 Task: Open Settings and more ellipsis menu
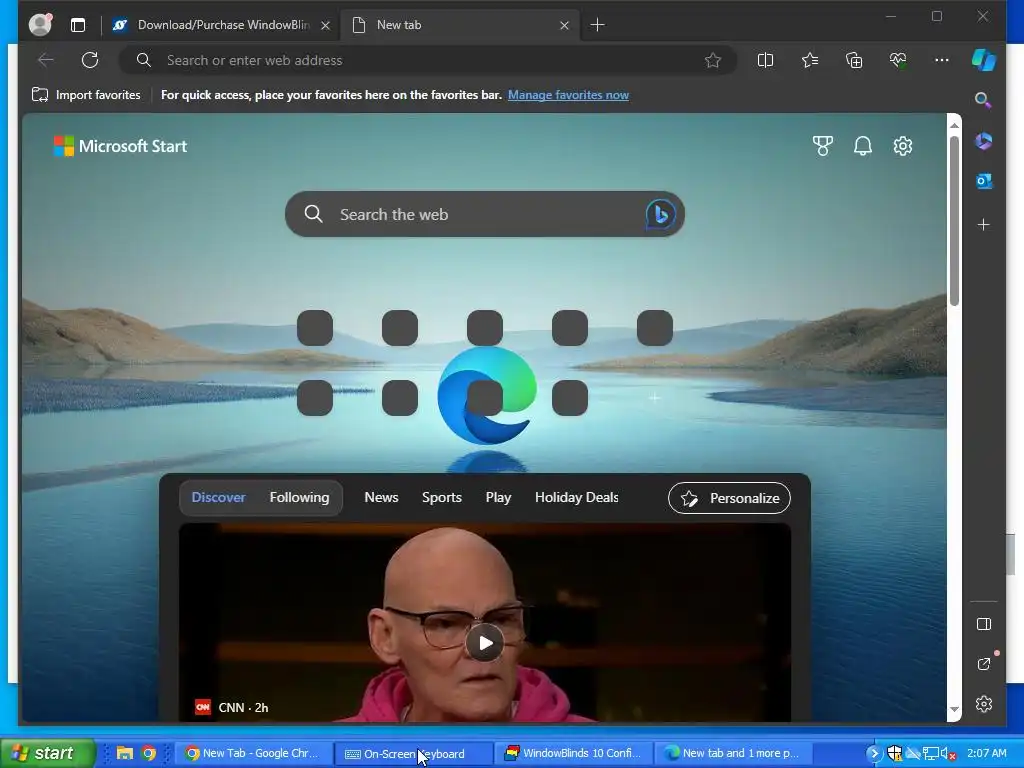click(942, 60)
